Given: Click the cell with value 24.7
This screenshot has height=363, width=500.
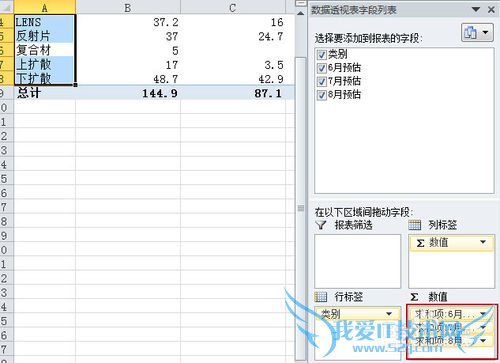Looking at the screenshot, I should (x=233, y=36).
